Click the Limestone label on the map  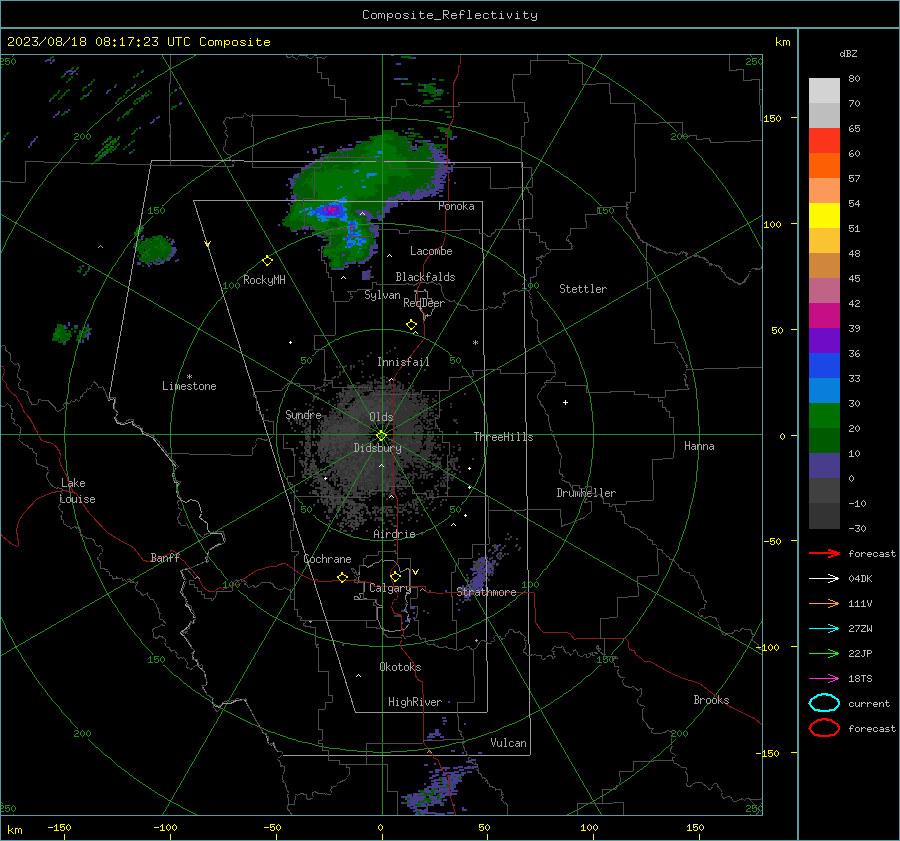pos(189,386)
